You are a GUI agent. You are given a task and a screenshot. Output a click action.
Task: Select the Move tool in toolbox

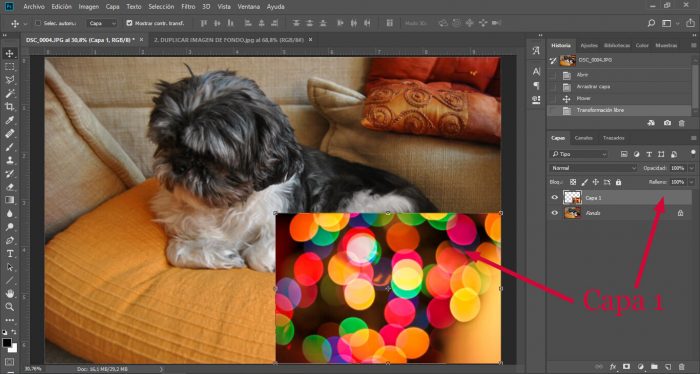point(9,54)
